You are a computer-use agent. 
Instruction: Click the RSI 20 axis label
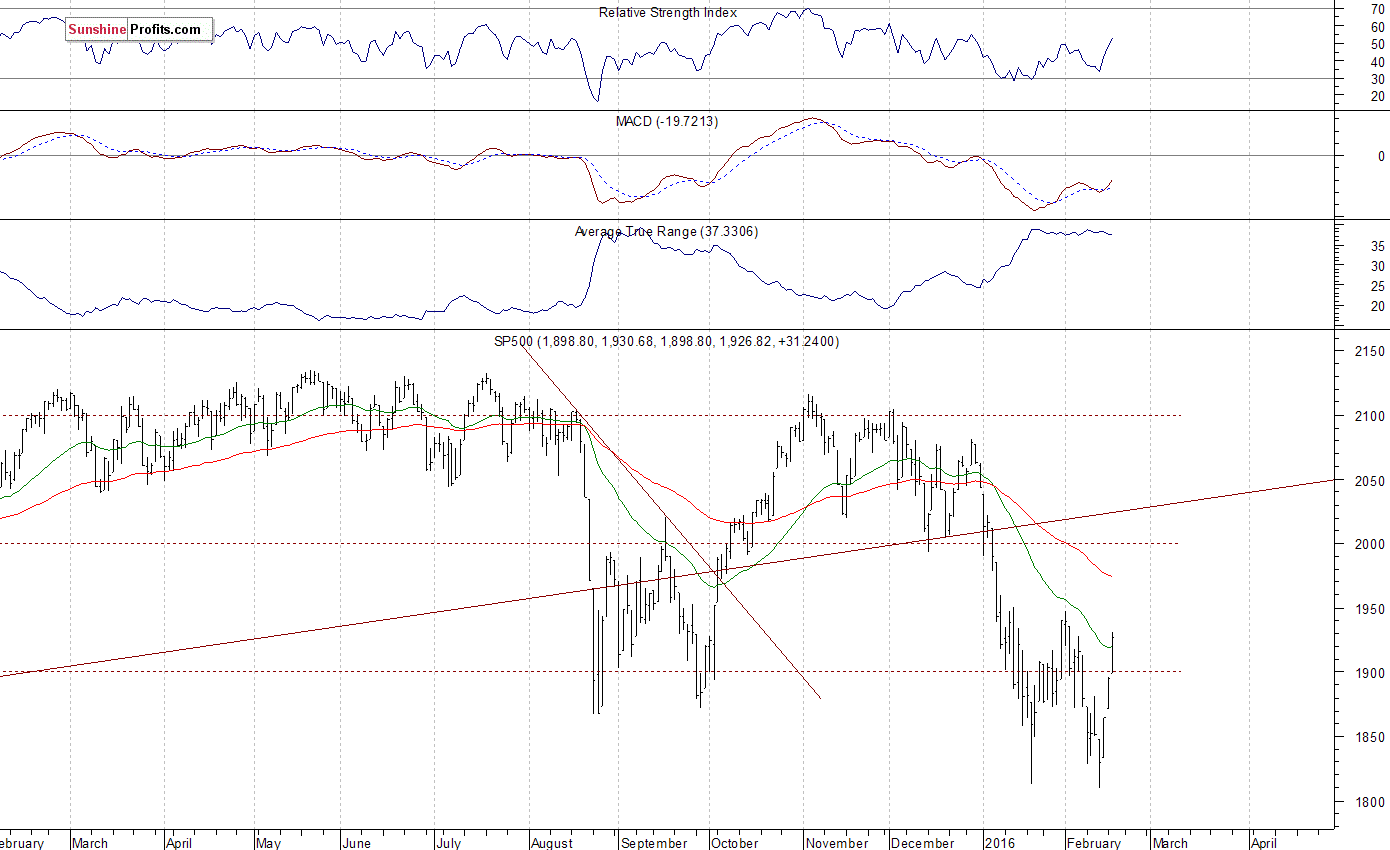click(x=1378, y=96)
